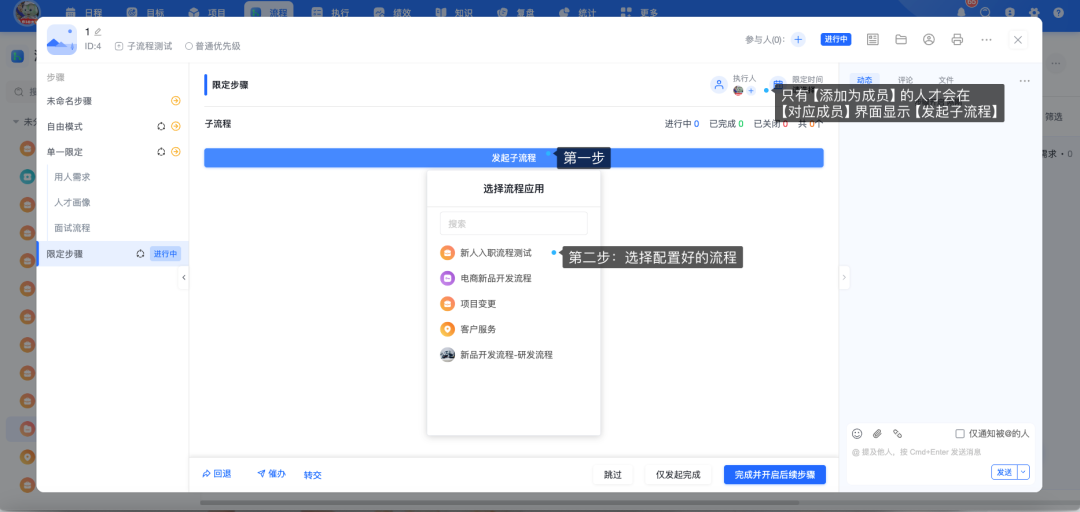The width and height of the screenshot is (1080, 512).
Task: Switch to the 评论 tab
Action: (906, 80)
